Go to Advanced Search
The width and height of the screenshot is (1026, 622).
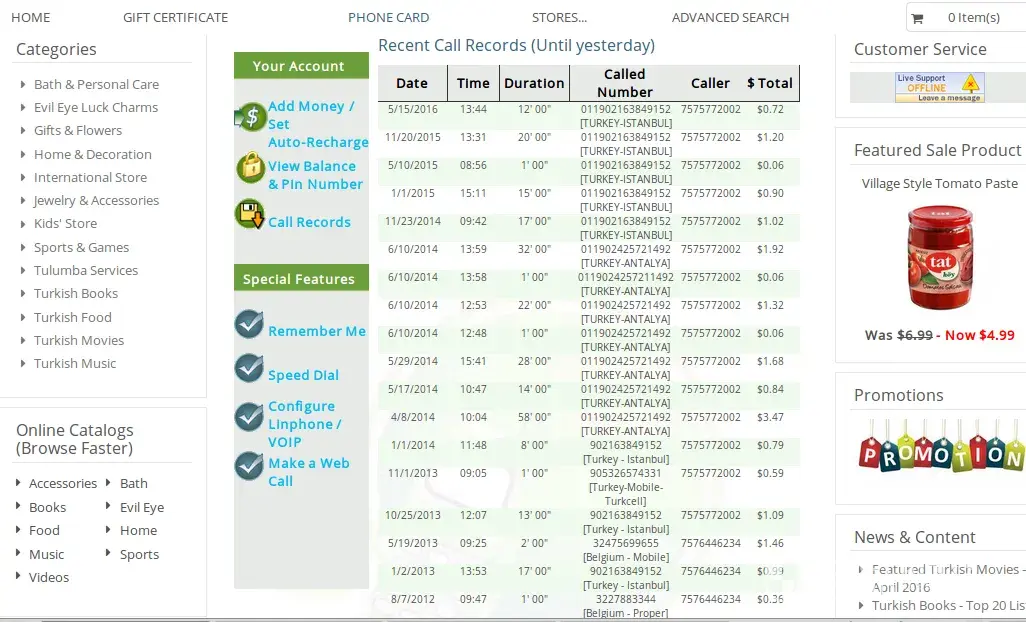click(730, 17)
